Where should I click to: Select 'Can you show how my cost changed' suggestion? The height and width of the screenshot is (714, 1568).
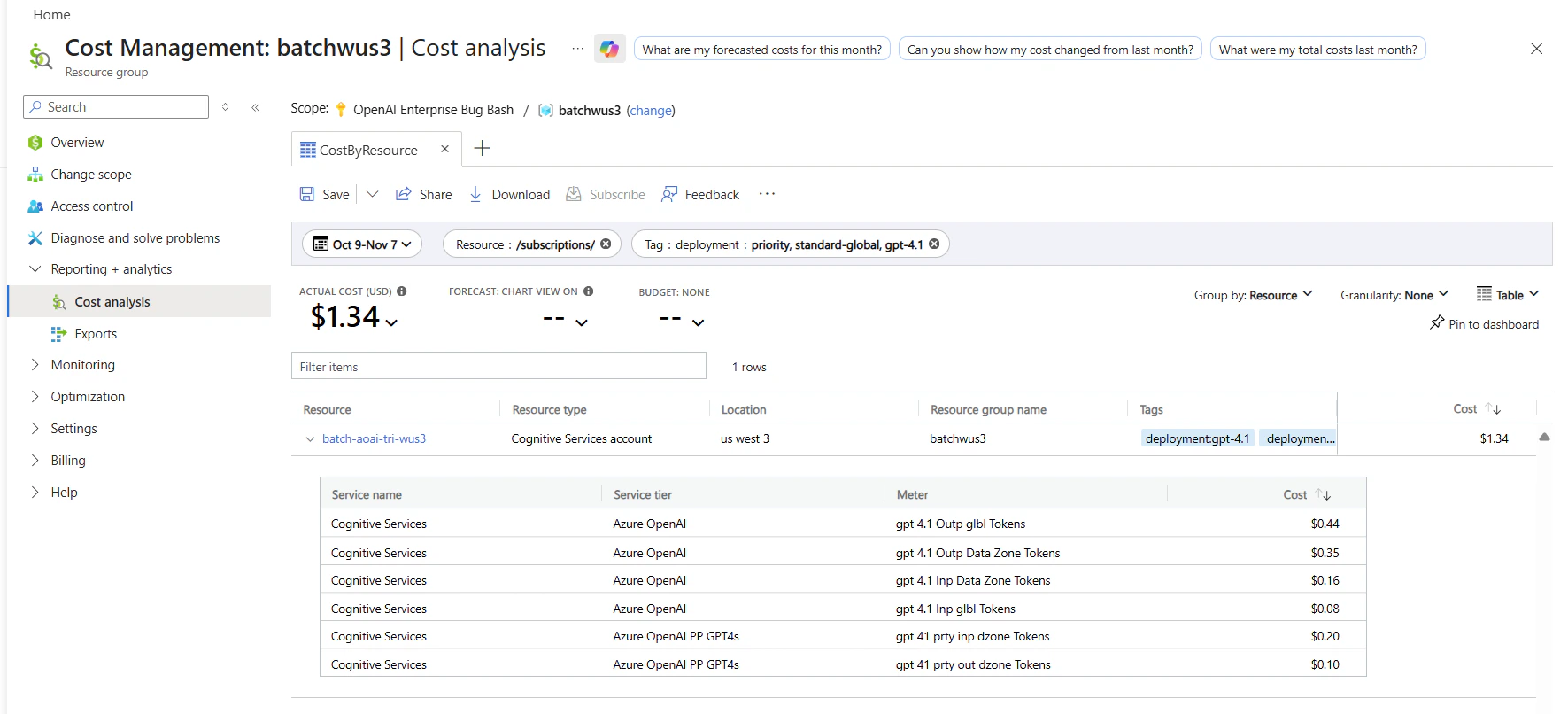[1050, 50]
